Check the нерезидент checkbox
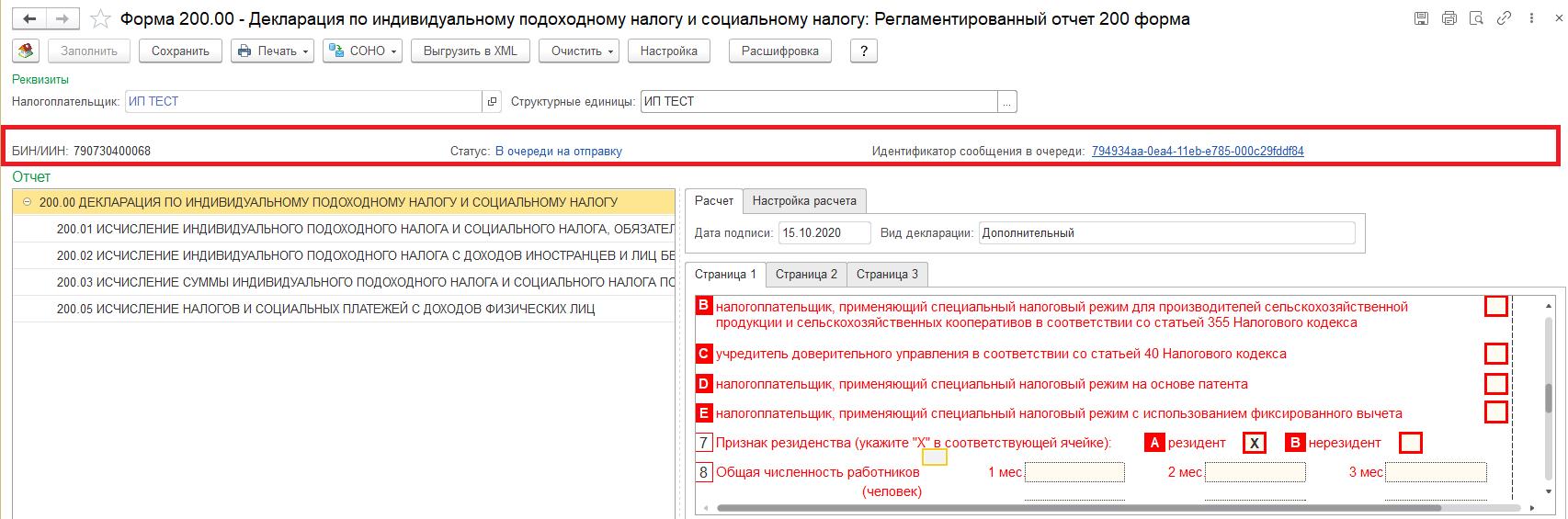The image size is (1568, 519). point(1410,444)
